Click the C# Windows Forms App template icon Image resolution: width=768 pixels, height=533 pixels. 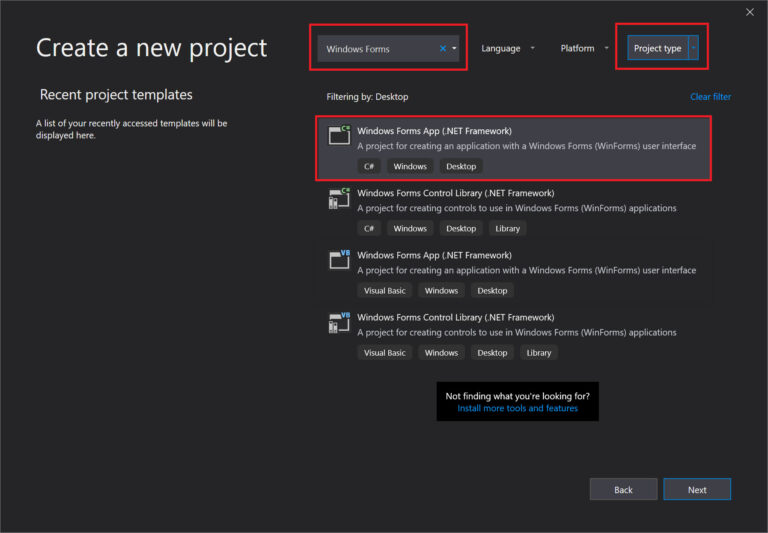[x=339, y=135]
